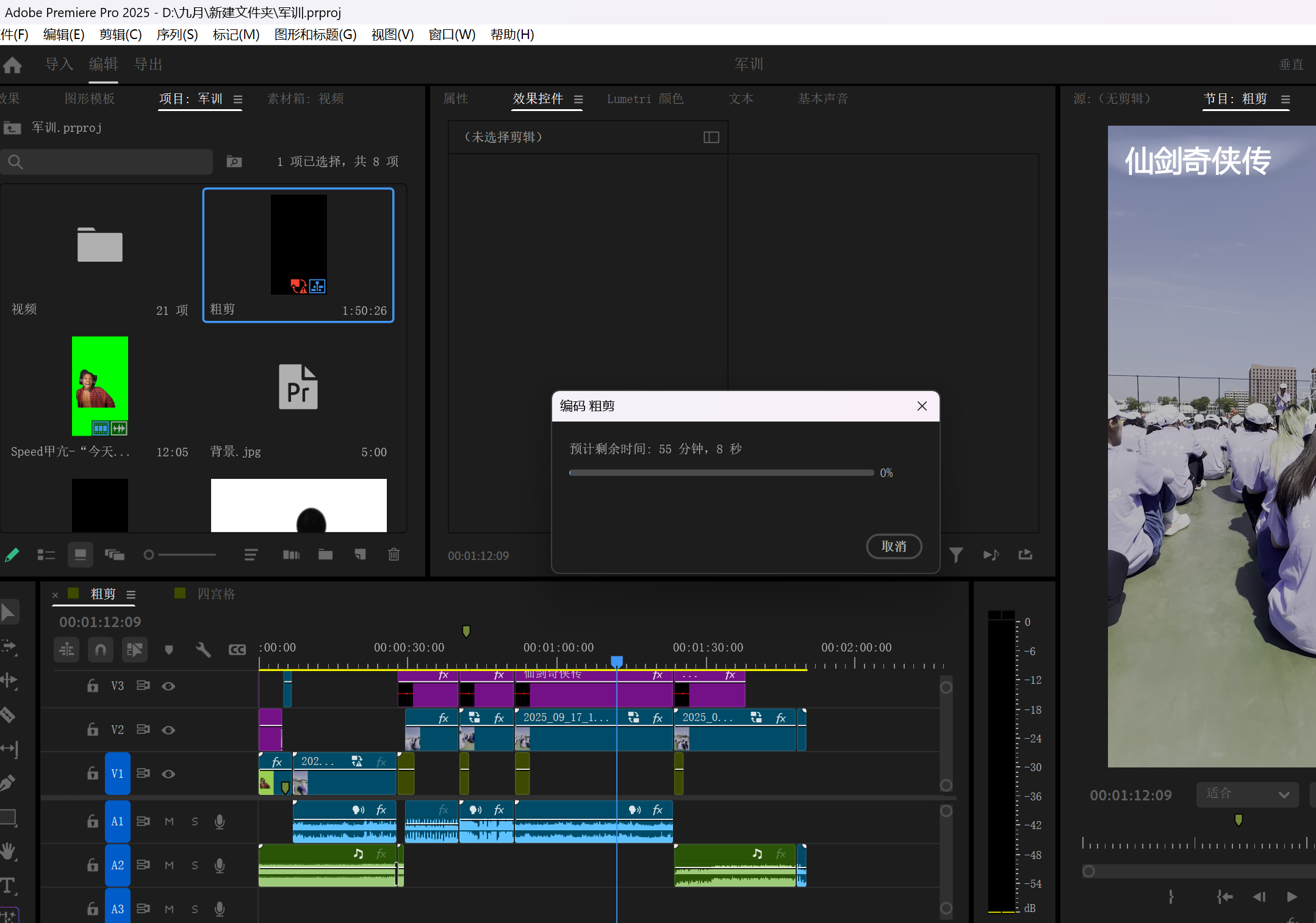Open the 序列(S) menu
The image size is (1316, 923).
pyautogui.click(x=177, y=35)
